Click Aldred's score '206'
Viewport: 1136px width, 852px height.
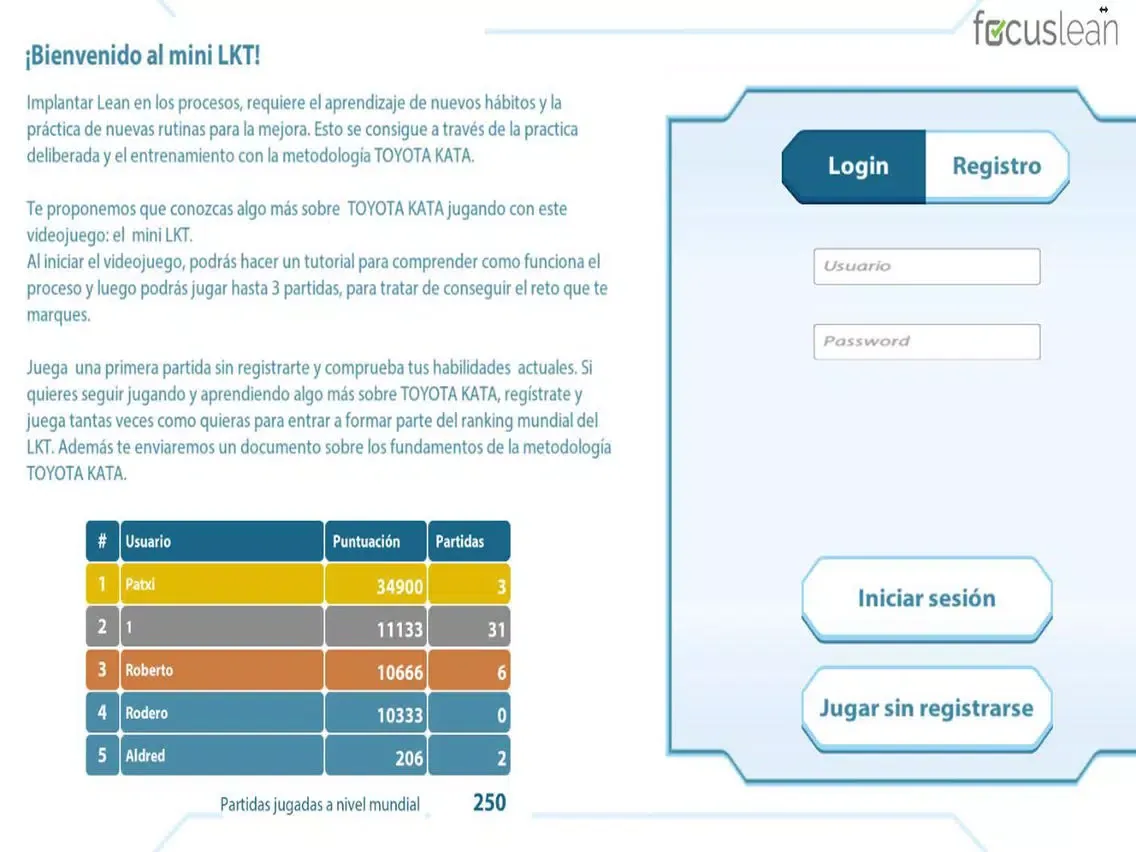(409, 758)
